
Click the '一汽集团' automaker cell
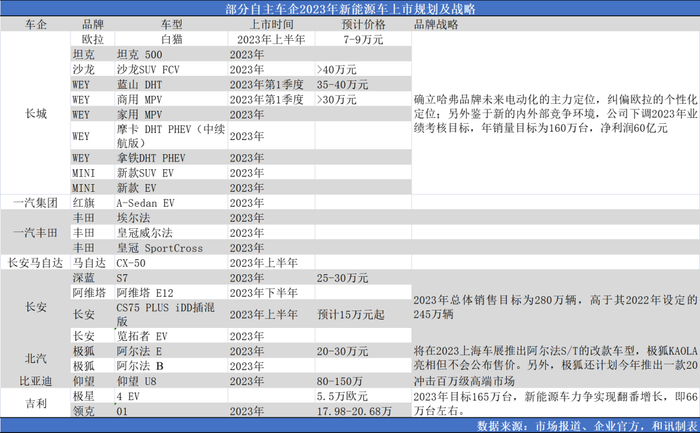pyautogui.click(x=36, y=203)
